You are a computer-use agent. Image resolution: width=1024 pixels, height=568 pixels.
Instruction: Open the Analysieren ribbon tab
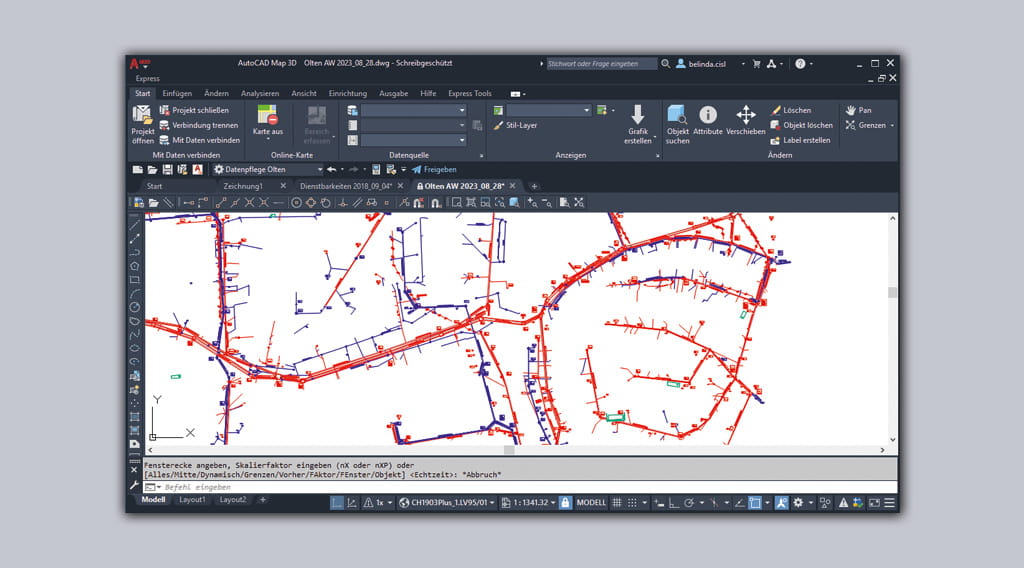click(260, 93)
